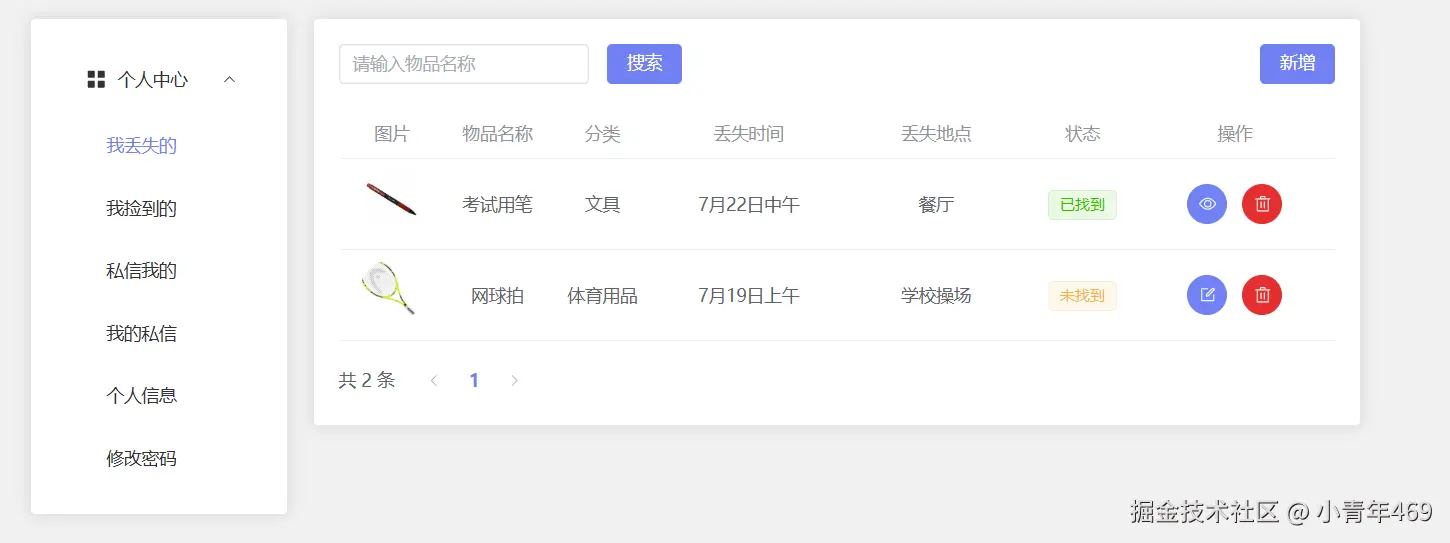Image resolution: width=1450 pixels, height=543 pixels.
Task: Click the 餐厅 location cell
Action: point(936,205)
